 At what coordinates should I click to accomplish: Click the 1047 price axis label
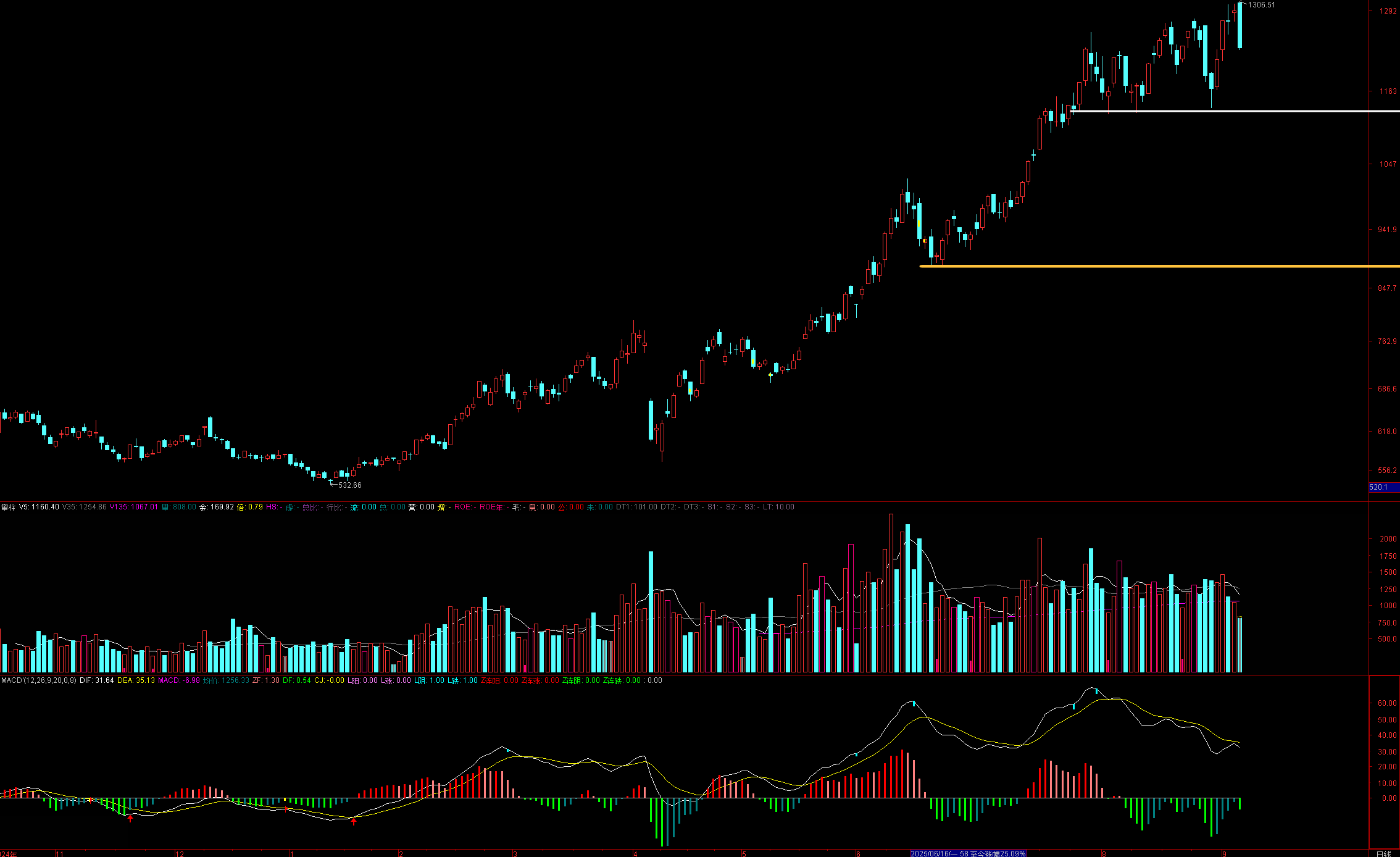tap(1388, 164)
